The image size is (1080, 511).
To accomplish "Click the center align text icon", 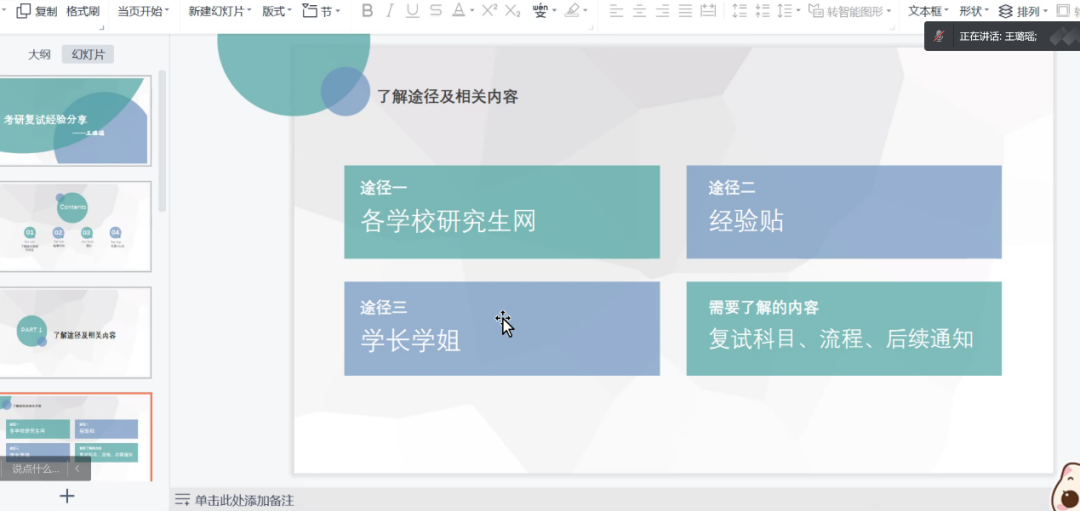I will pyautogui.click(x=639, y=11).
